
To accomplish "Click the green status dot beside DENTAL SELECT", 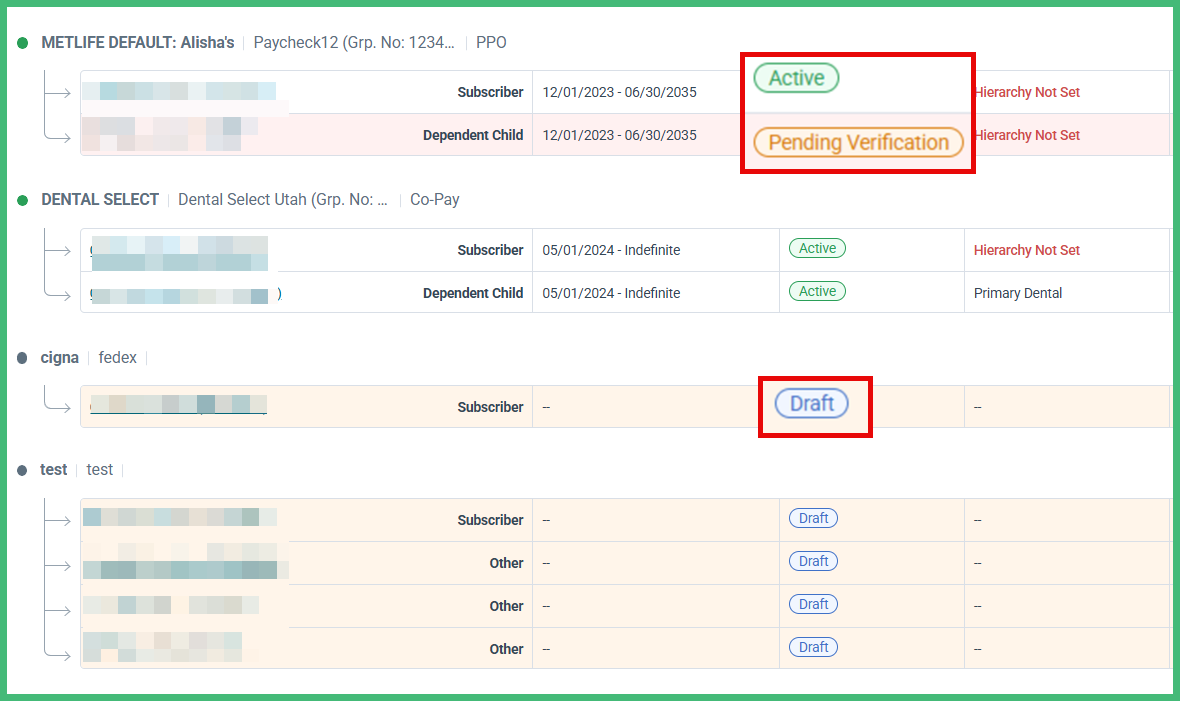I will coord(22,200).
